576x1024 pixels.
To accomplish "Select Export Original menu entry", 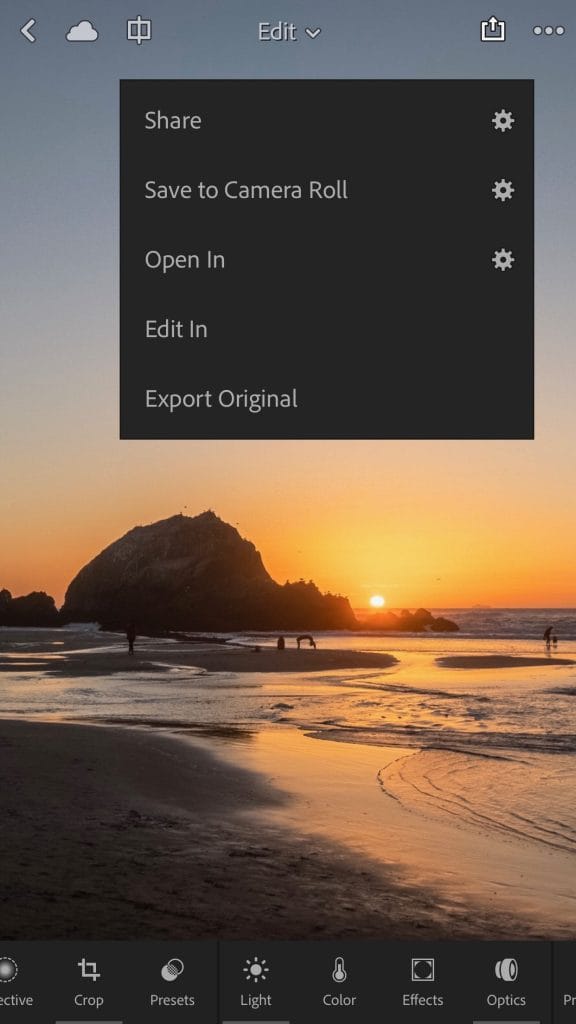I will 221,399.
